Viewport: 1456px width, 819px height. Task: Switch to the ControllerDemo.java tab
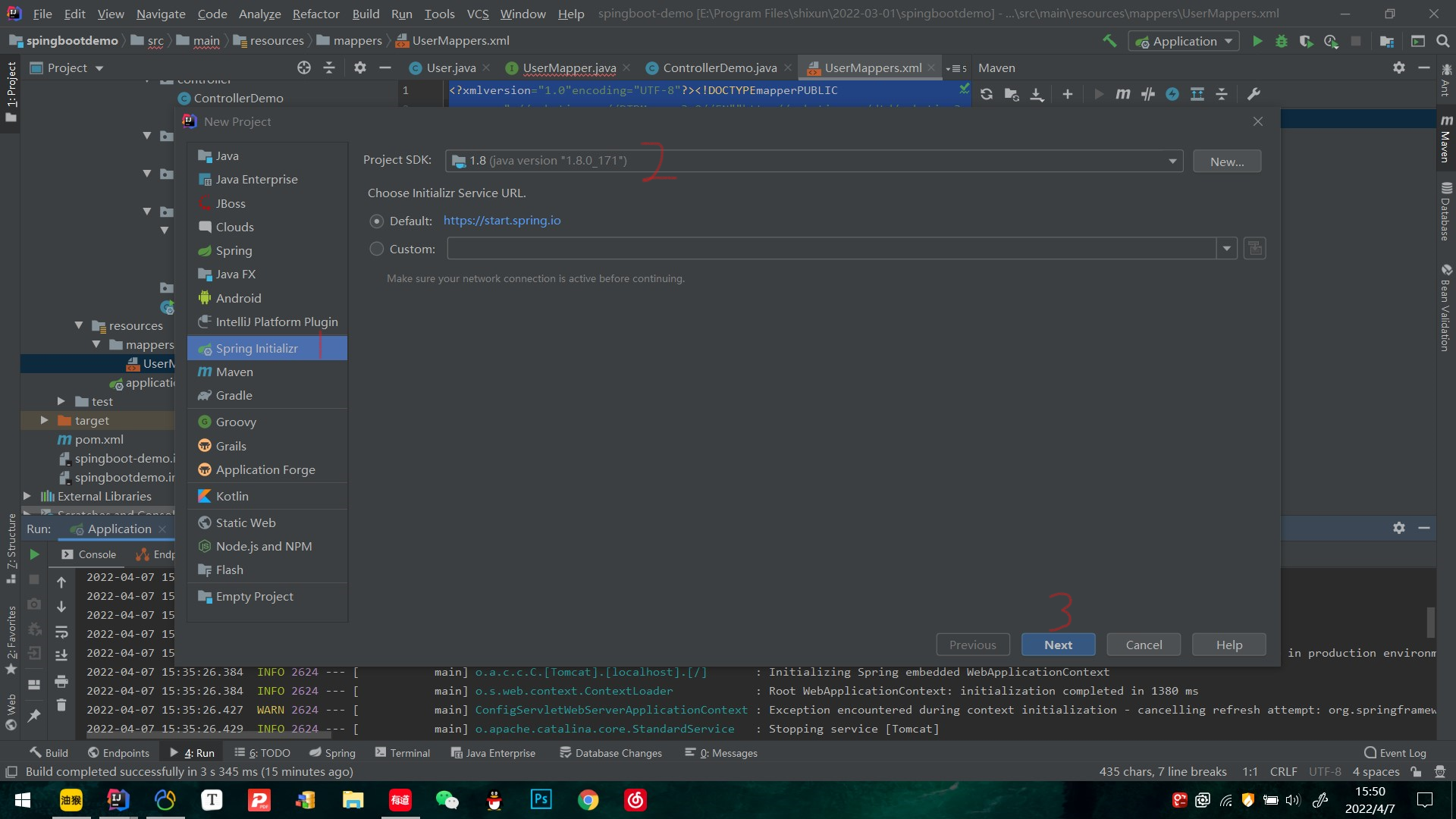pyautogui.click(x=719, y=67)
